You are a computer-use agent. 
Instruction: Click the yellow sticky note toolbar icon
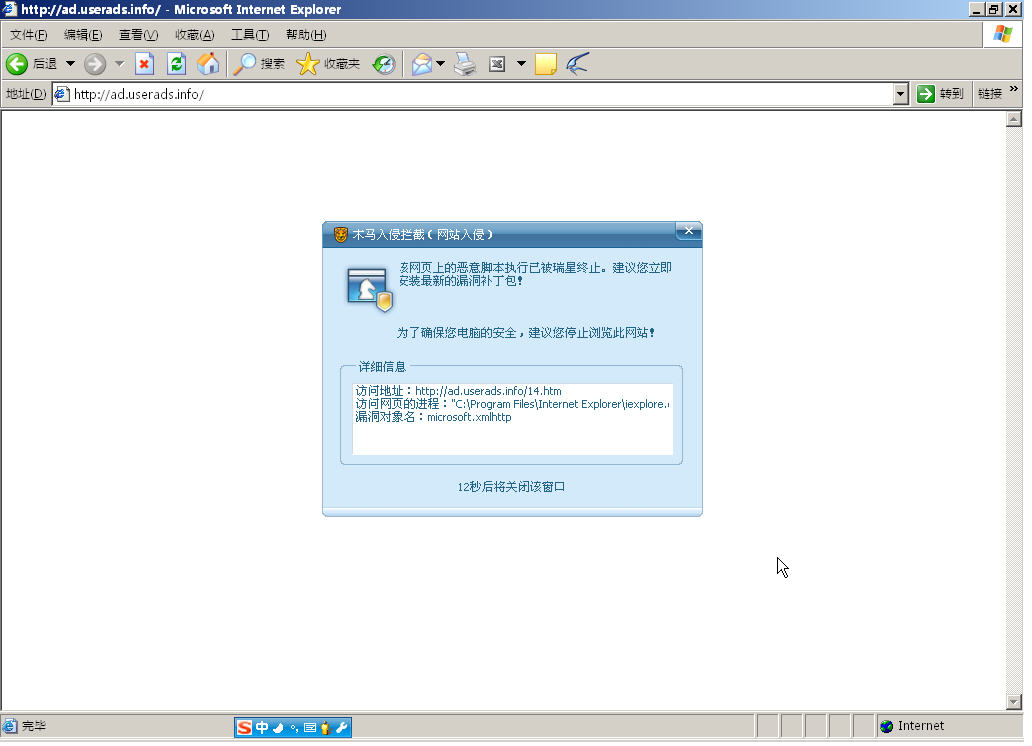[546, 64]
